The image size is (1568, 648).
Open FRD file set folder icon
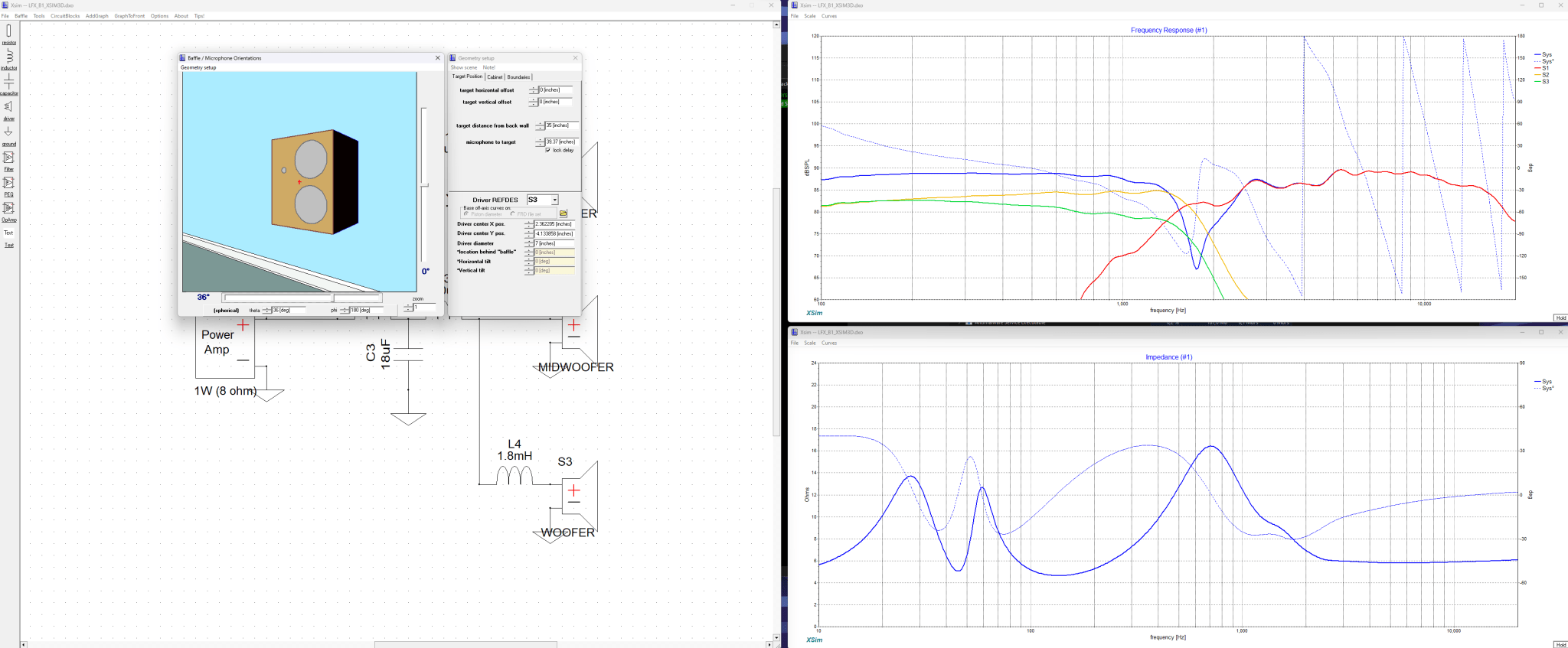[x=563, y=213]
